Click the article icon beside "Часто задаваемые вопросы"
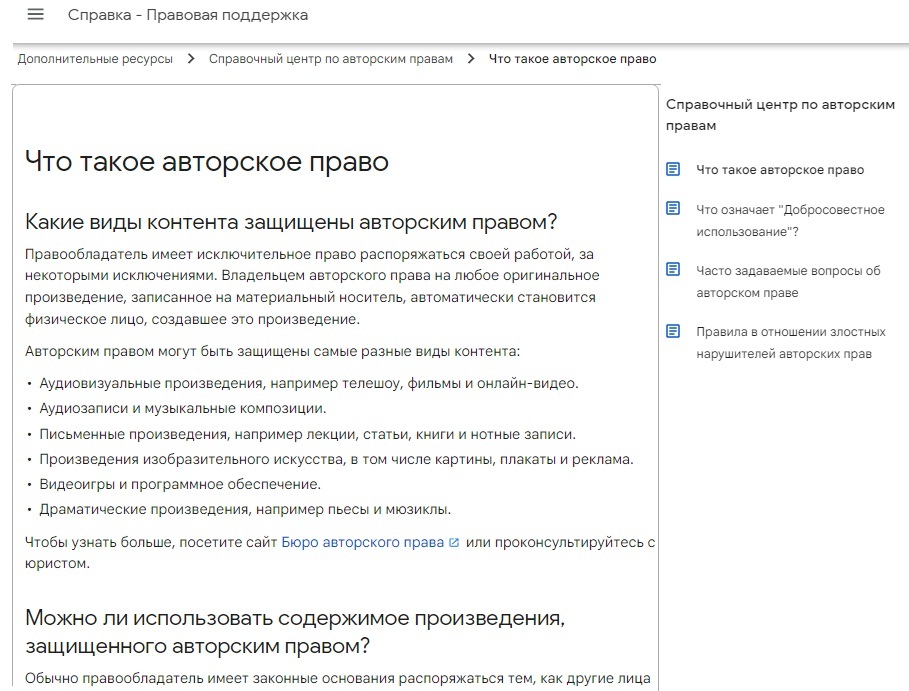 (x=674, y=270)
